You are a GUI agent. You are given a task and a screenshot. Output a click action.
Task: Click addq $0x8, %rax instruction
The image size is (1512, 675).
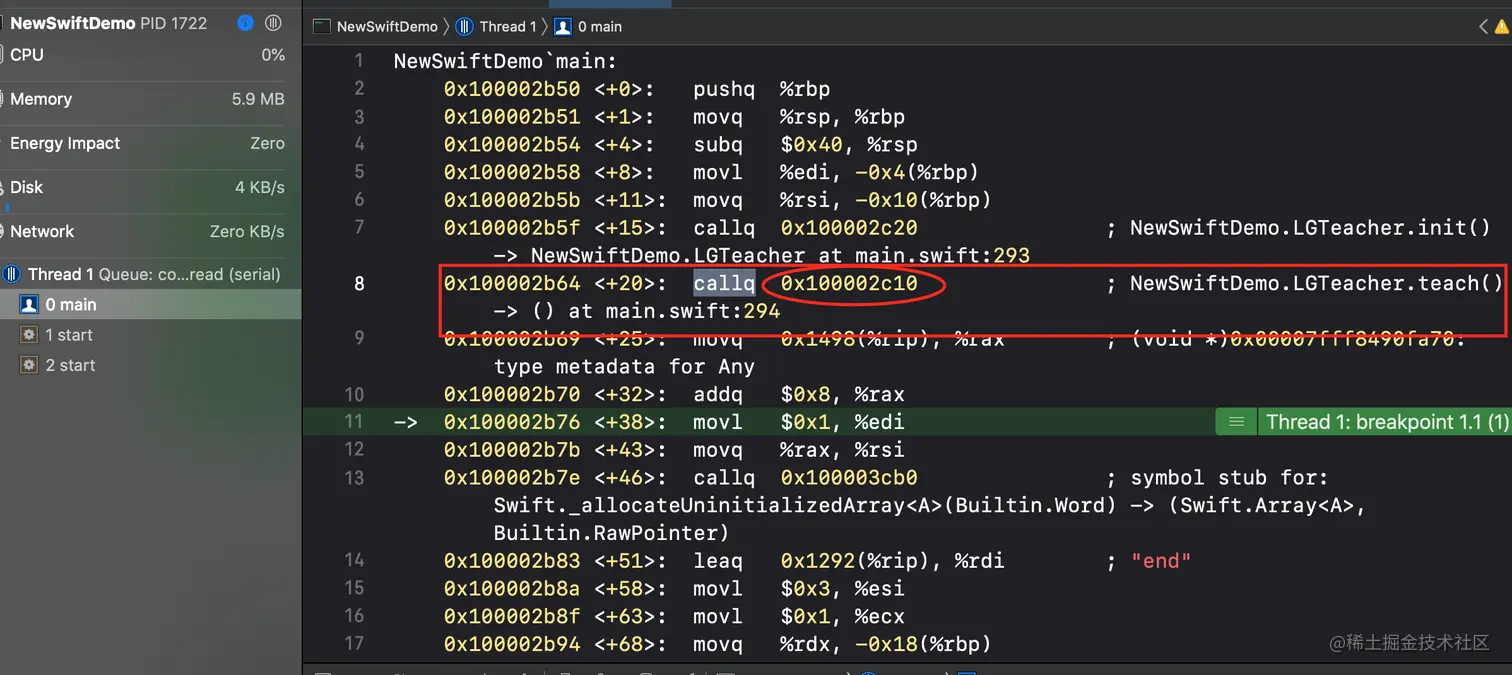point(799,394)
